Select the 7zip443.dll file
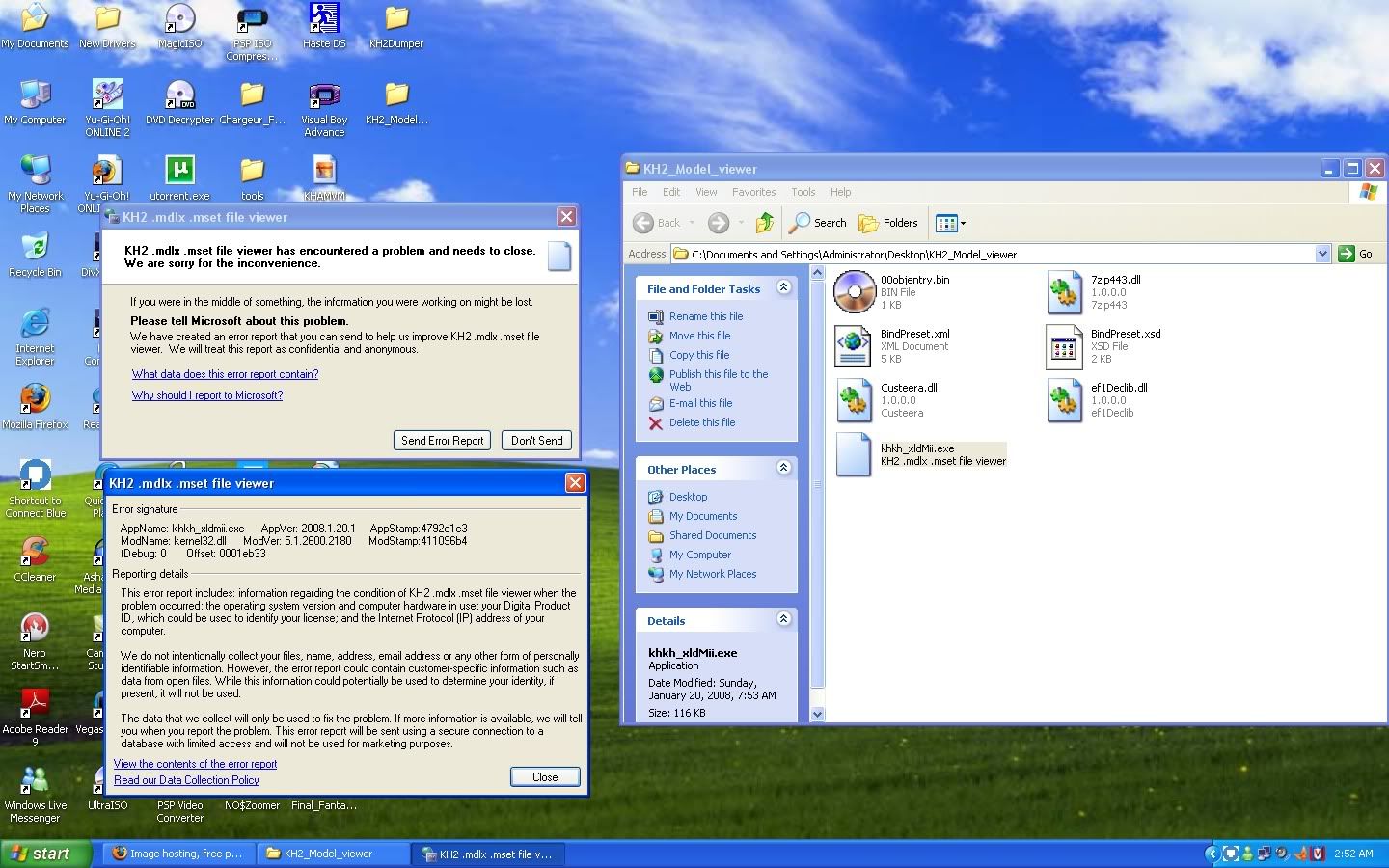Image resolution: width=1389 pixels, height=868 pixels. tap(1095, 291)
